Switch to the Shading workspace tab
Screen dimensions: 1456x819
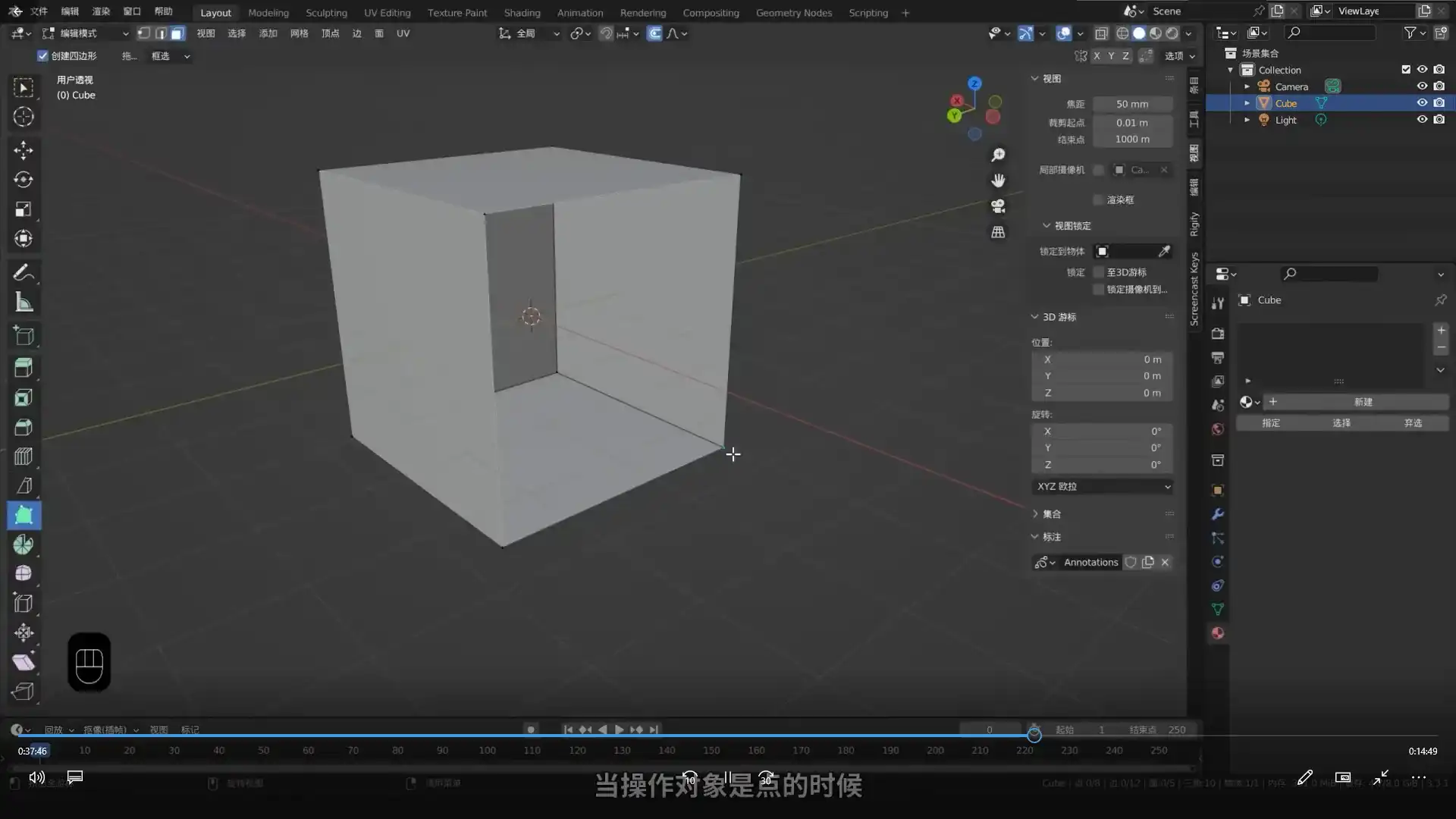(522, 12)
